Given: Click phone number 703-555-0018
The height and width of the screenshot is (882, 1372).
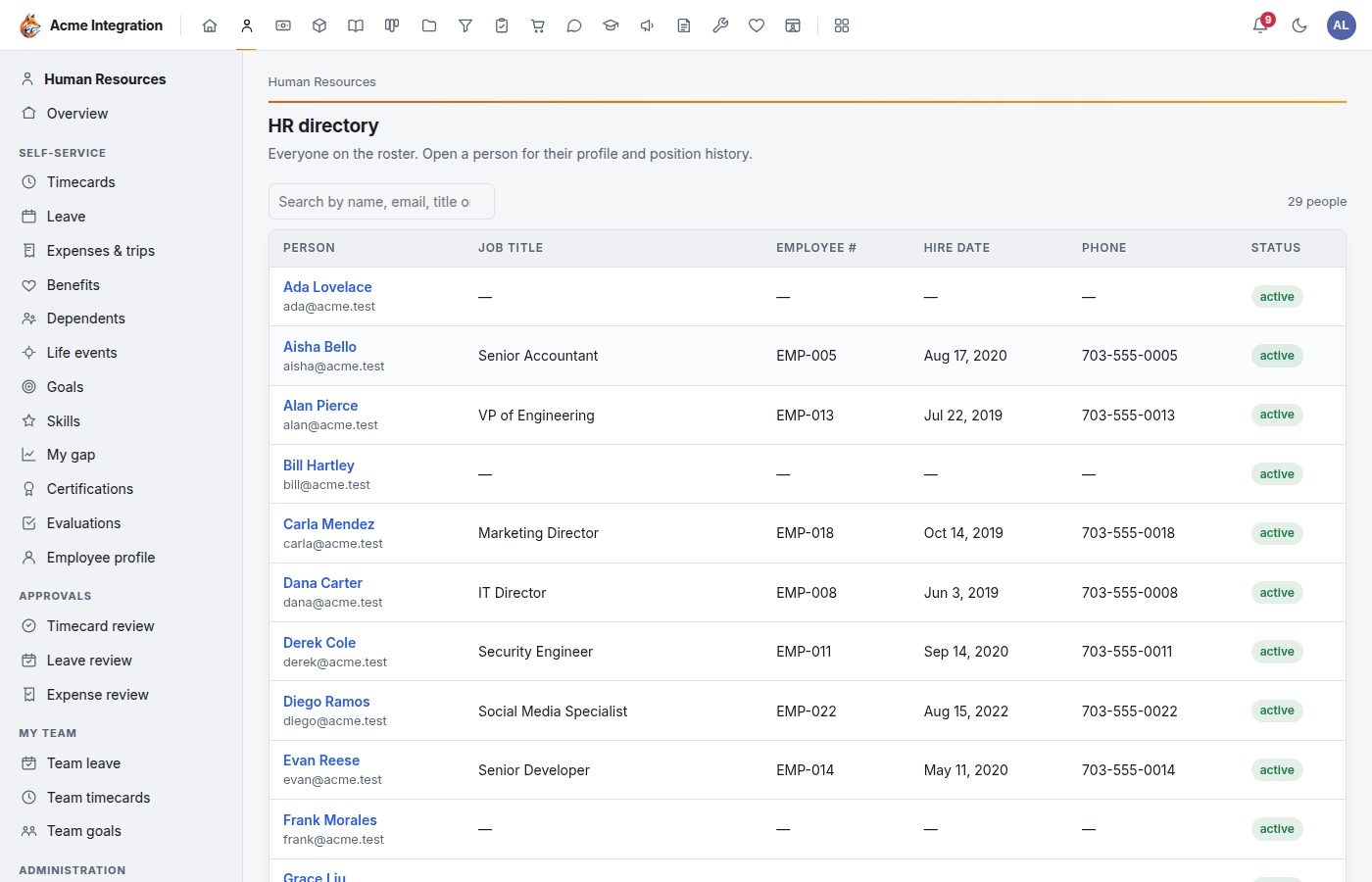Looking at the screenshot, I should click(x=1128, y=533).
